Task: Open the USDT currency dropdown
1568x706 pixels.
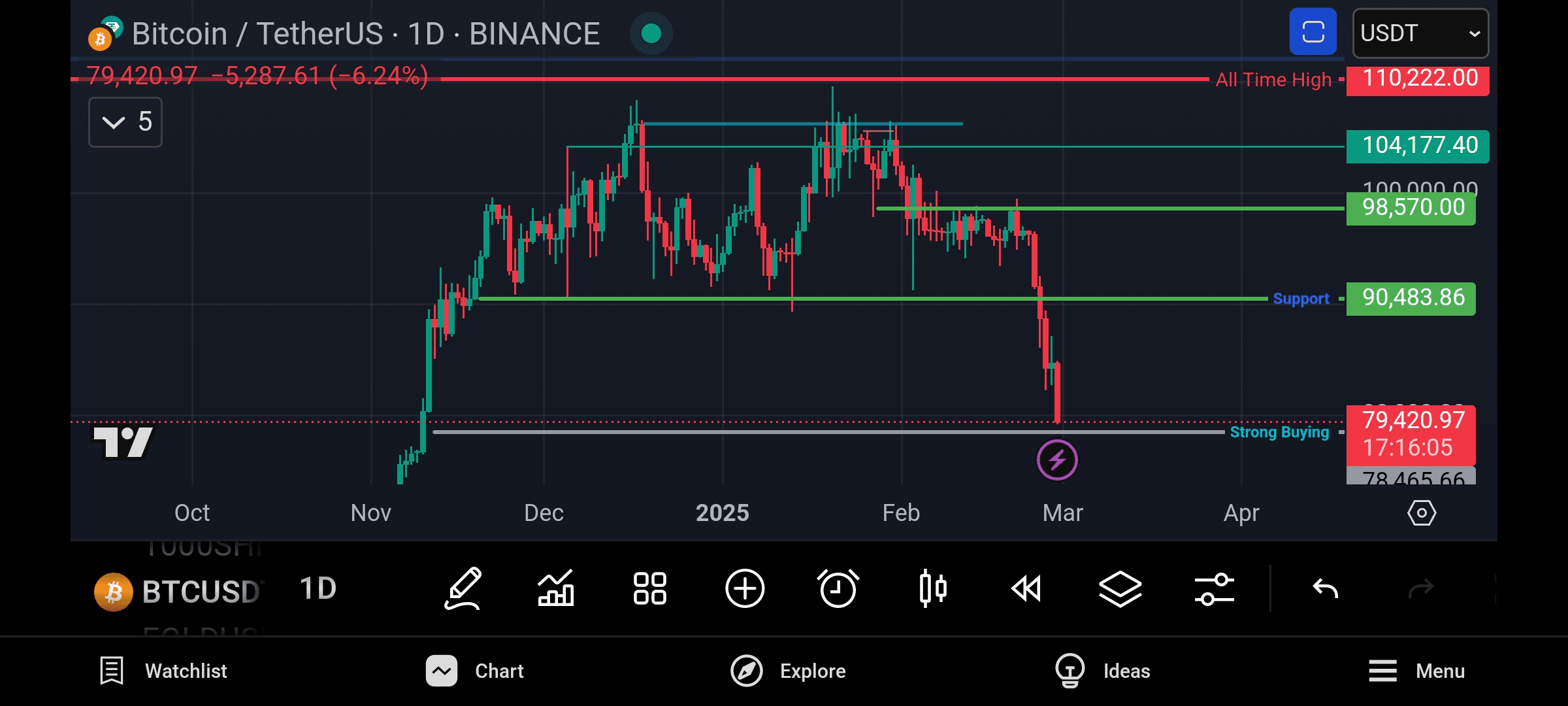Action: click(1420, 33)
